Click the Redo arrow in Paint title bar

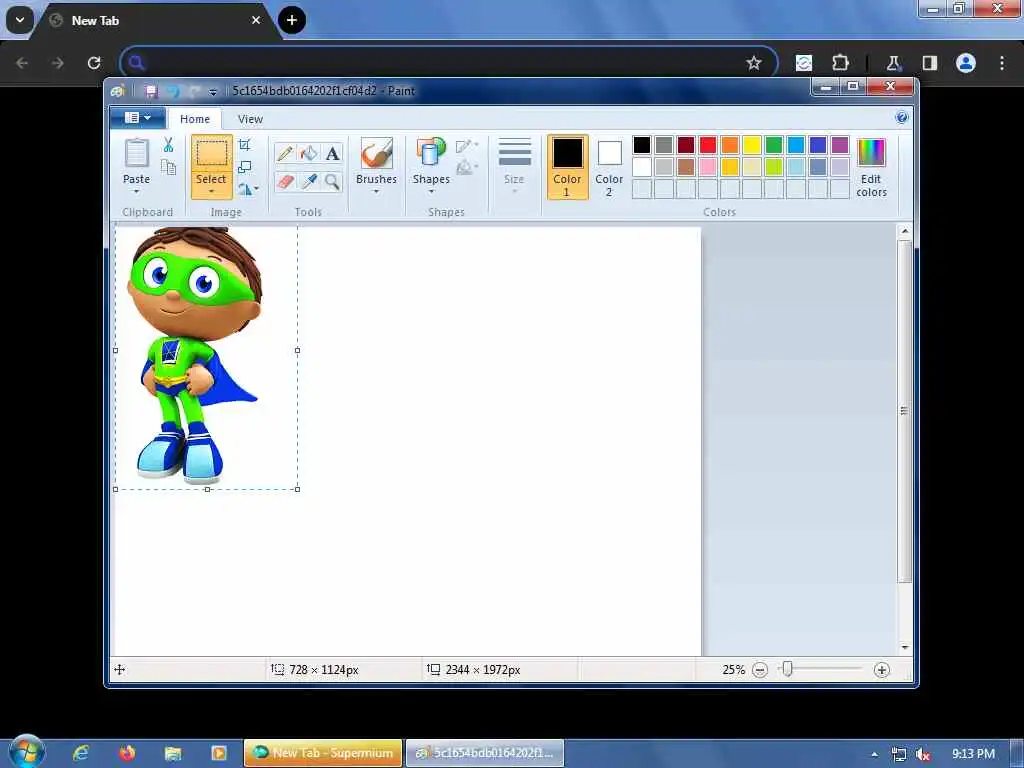[x=195, y=91]
